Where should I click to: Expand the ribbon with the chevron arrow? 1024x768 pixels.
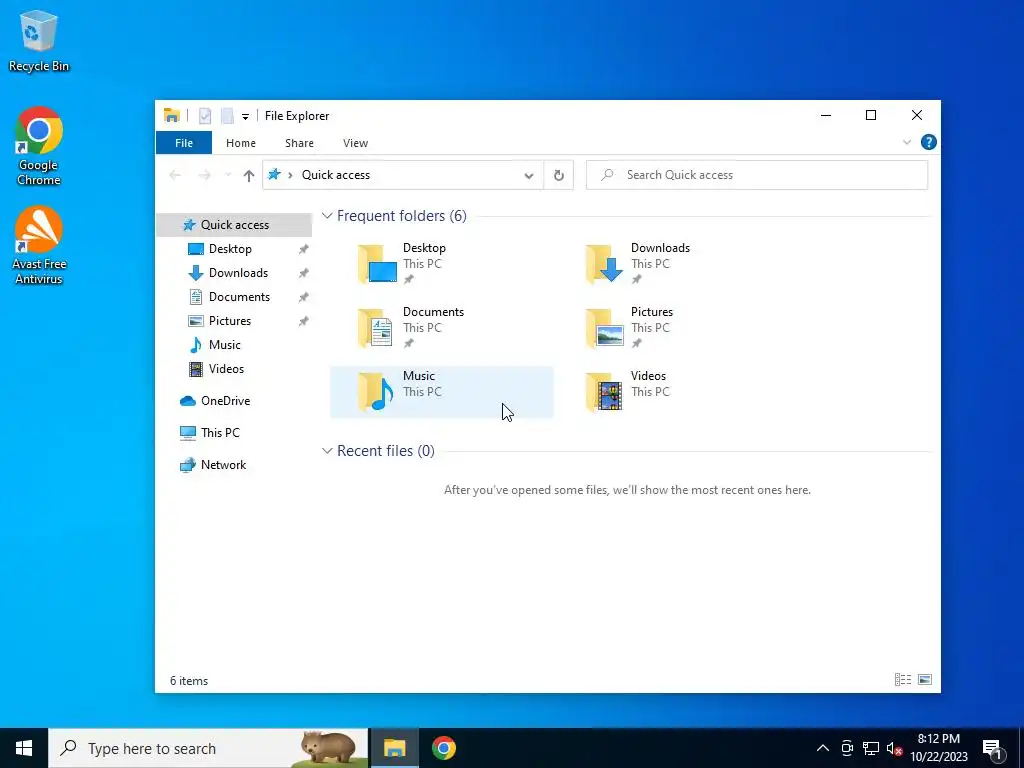(906, 142)
